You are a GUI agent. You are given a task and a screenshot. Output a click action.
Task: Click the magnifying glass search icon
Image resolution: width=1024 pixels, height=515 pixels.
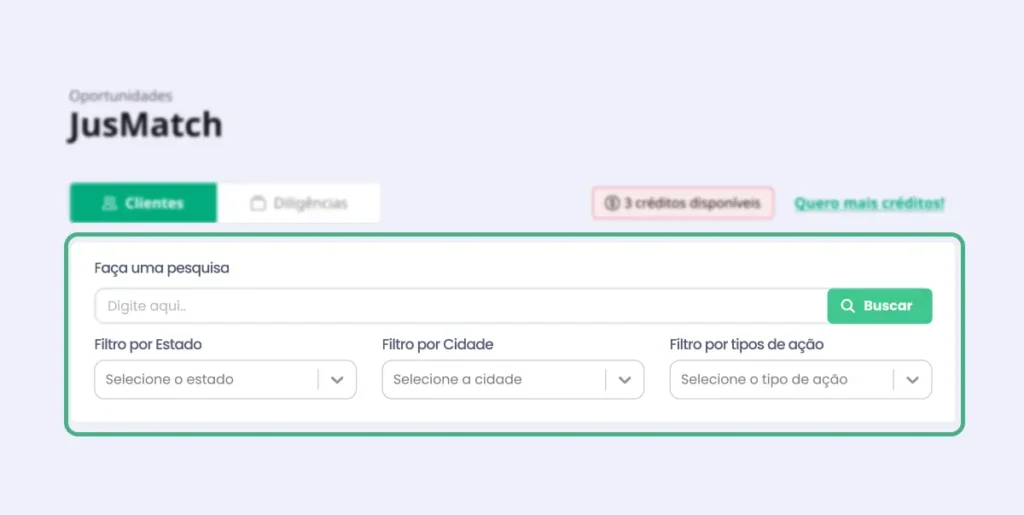click(848, 306)
